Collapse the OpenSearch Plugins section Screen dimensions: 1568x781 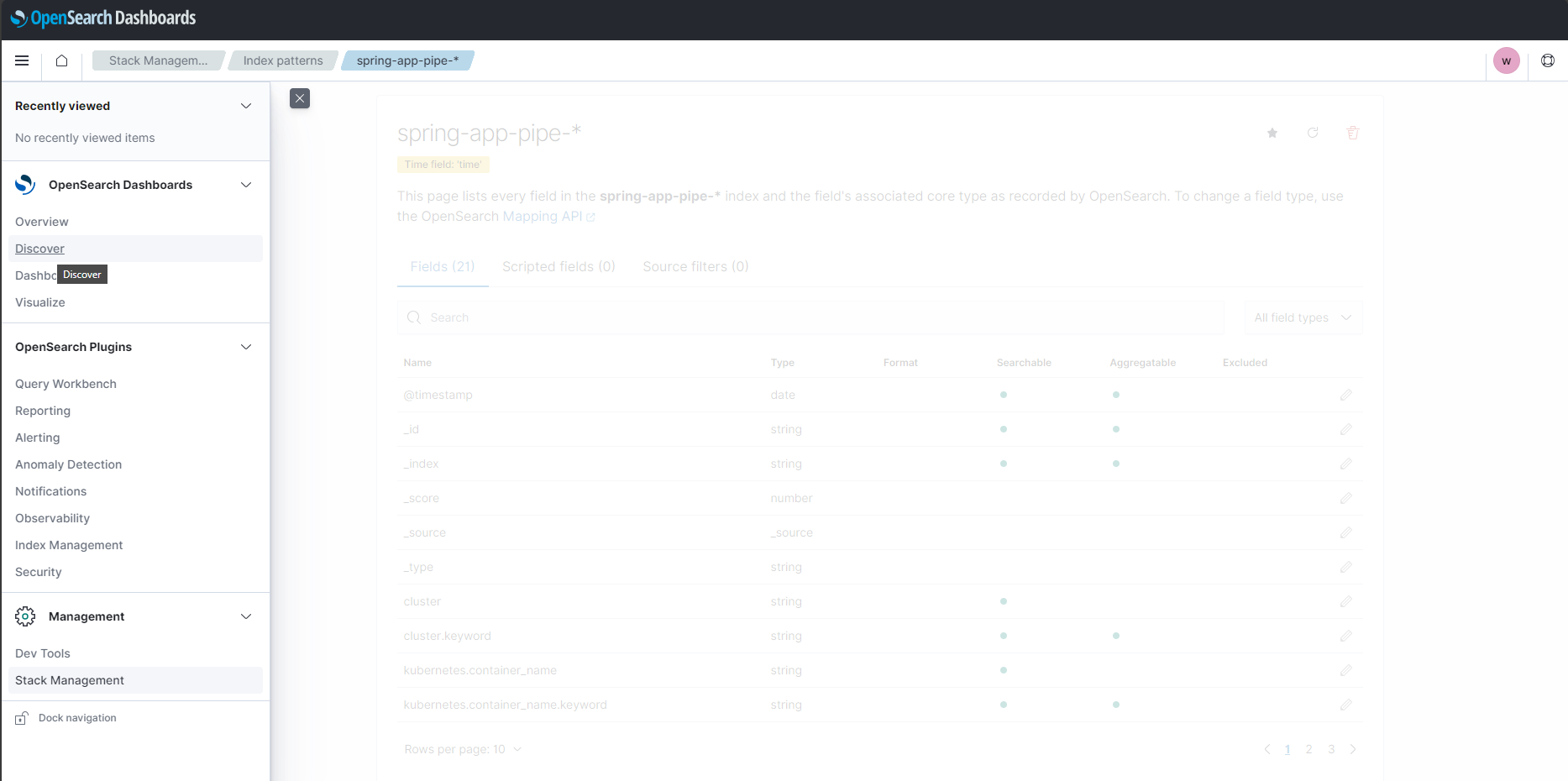click(246, 347)
